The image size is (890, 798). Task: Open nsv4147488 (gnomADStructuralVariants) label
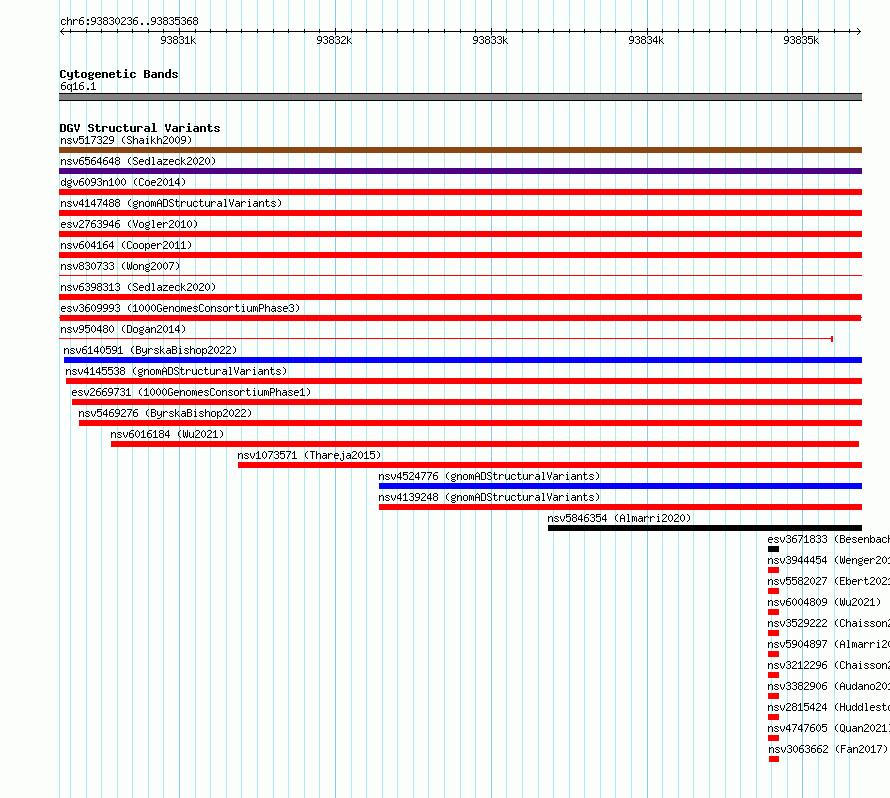pos(171,203)
